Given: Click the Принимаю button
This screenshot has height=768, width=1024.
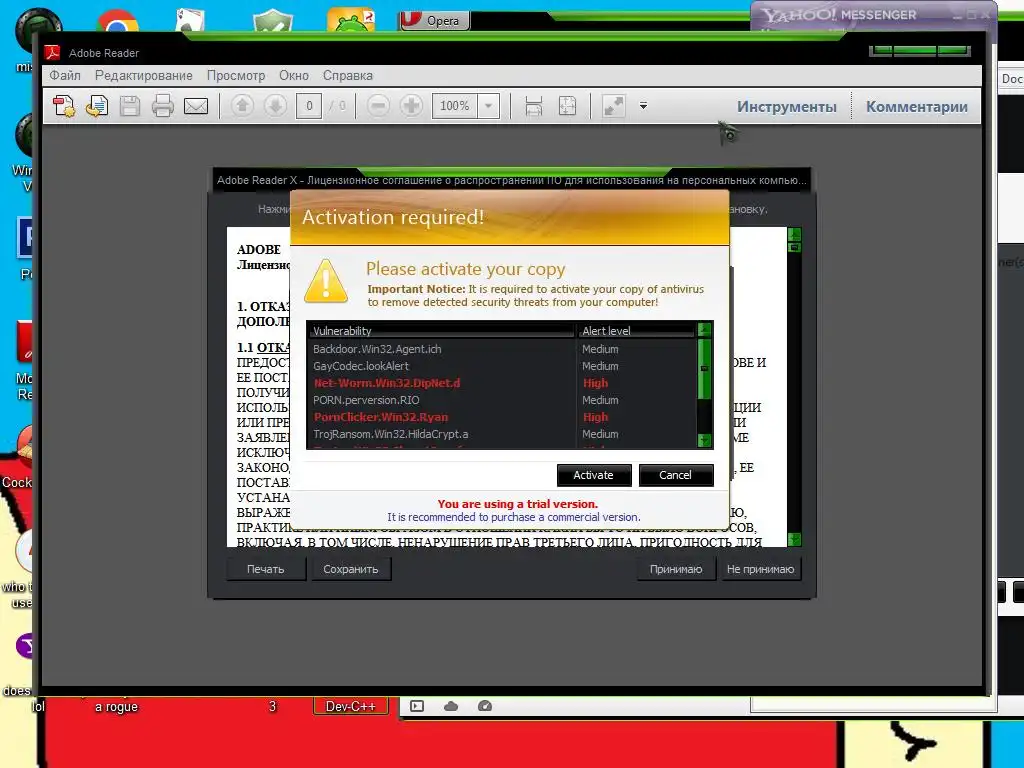Looking at the screenshot, I should point(676,569).
